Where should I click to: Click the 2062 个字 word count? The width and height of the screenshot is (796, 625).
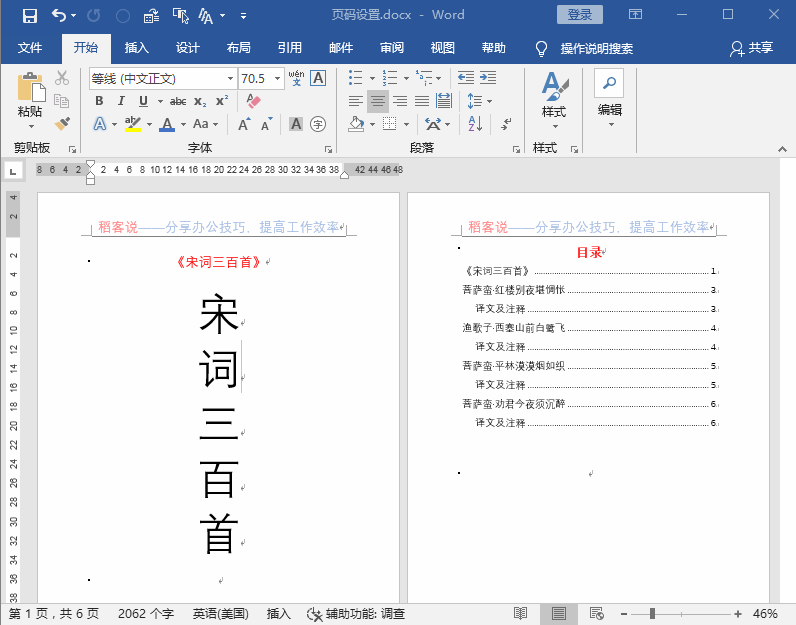pos(146,614)
